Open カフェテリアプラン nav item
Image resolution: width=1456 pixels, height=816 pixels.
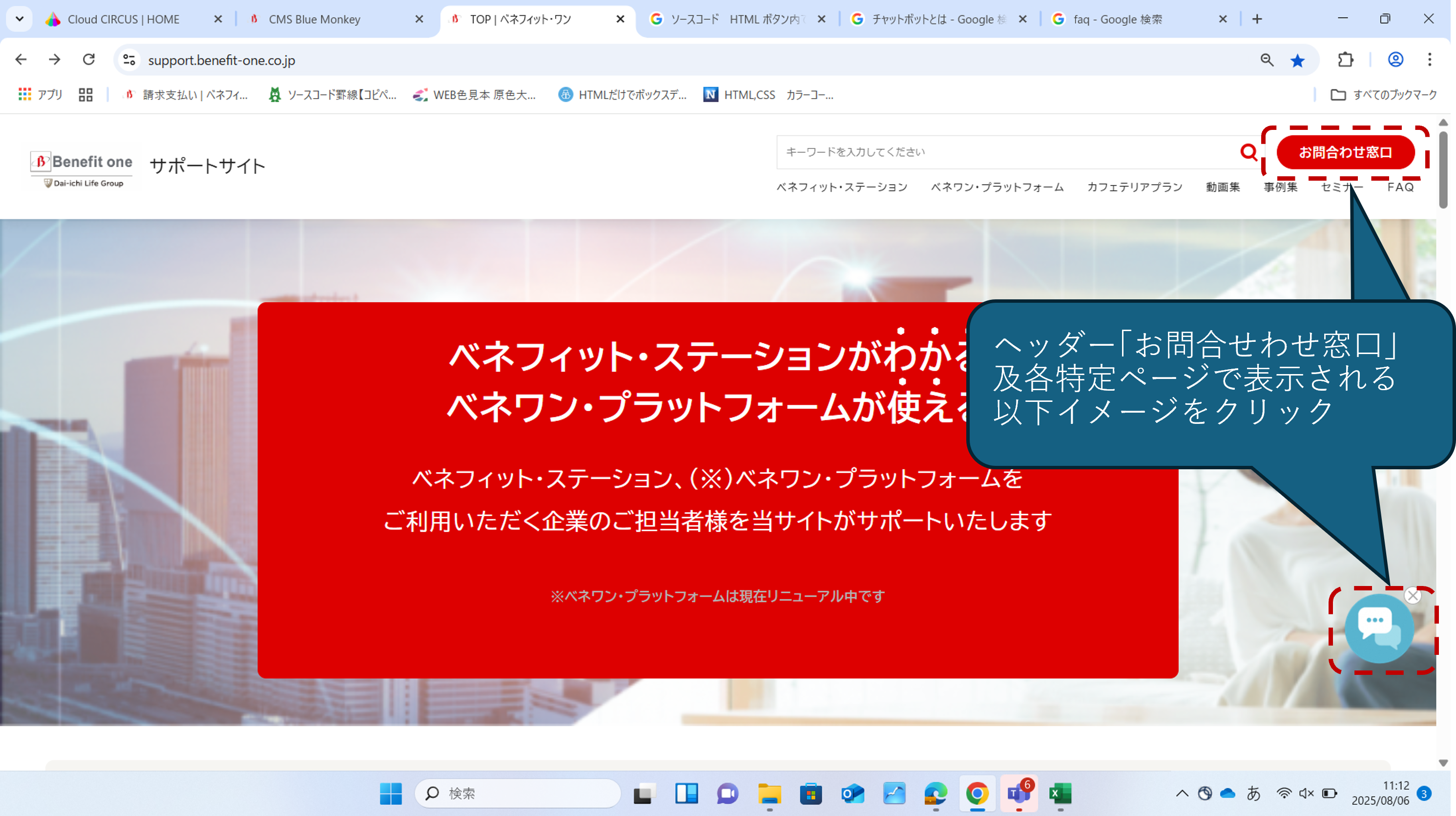pyautogui.click(x=1134, y=187)
